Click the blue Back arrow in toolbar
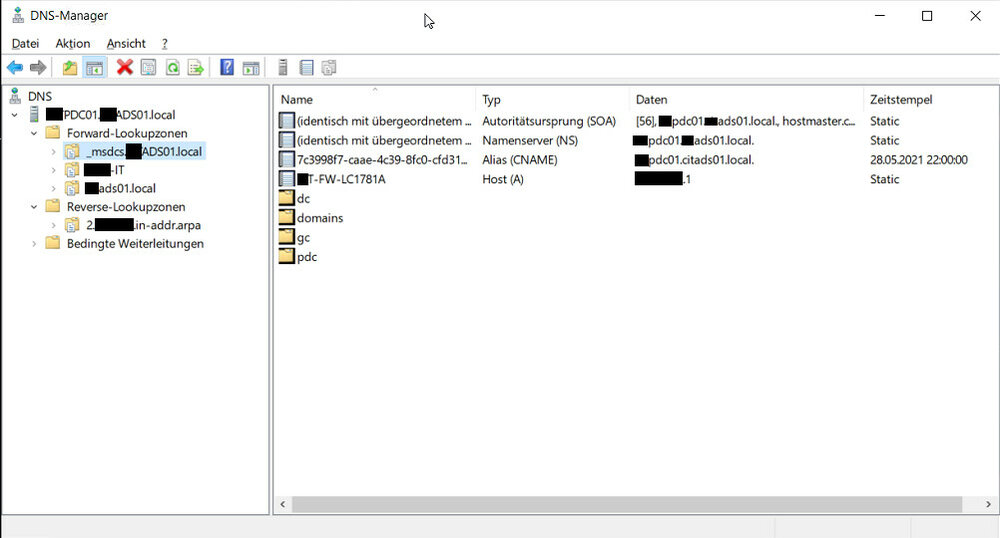Screen dimensions: 1000x538 15,68
